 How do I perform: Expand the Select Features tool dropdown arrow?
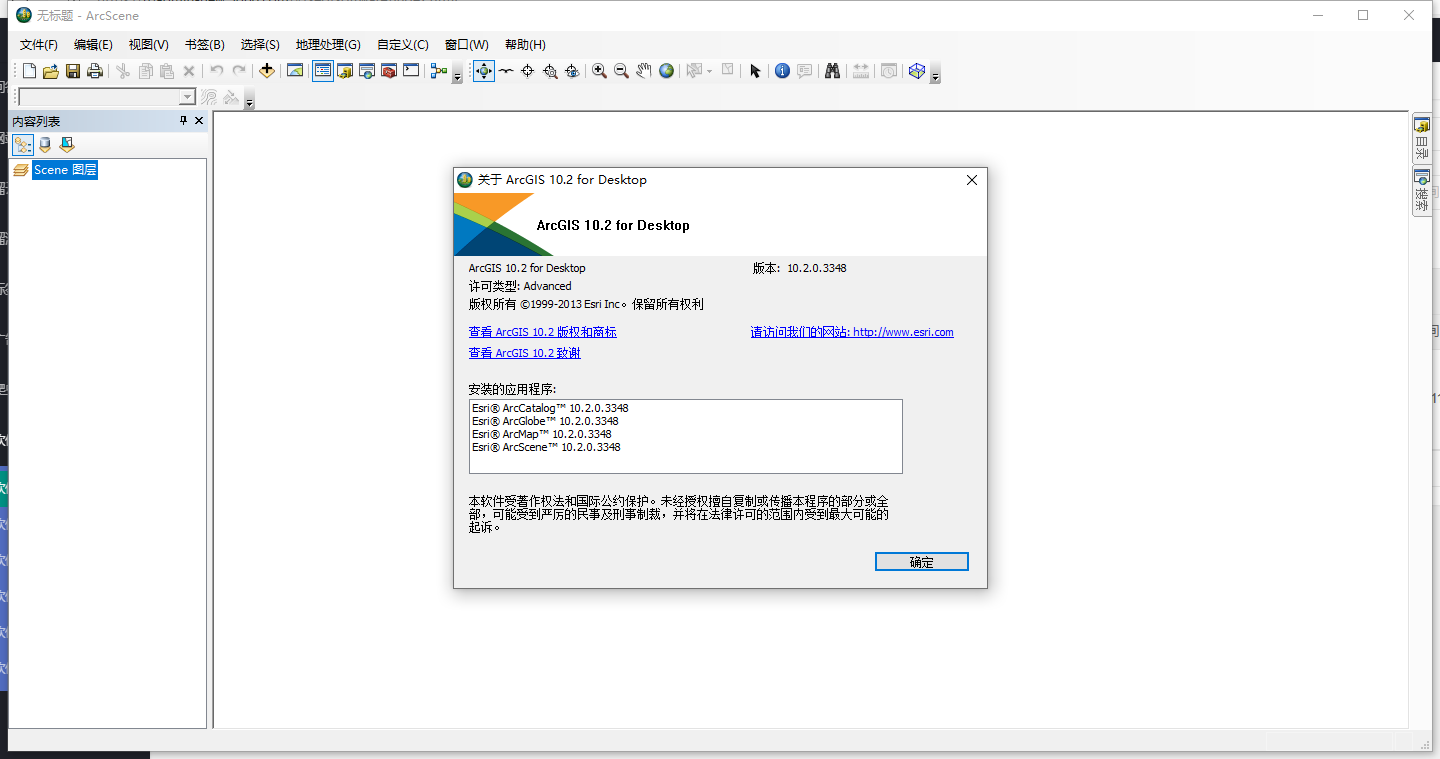pos(710,71)
